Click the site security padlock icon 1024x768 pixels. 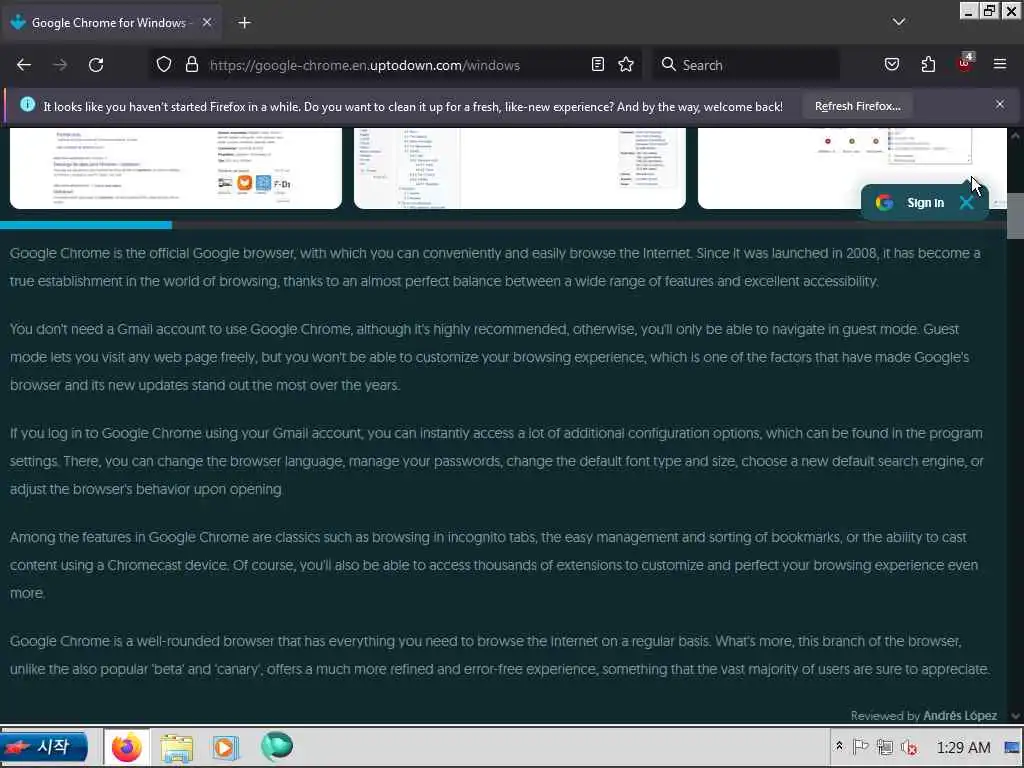pyautogui.click(x=191, y=65)
